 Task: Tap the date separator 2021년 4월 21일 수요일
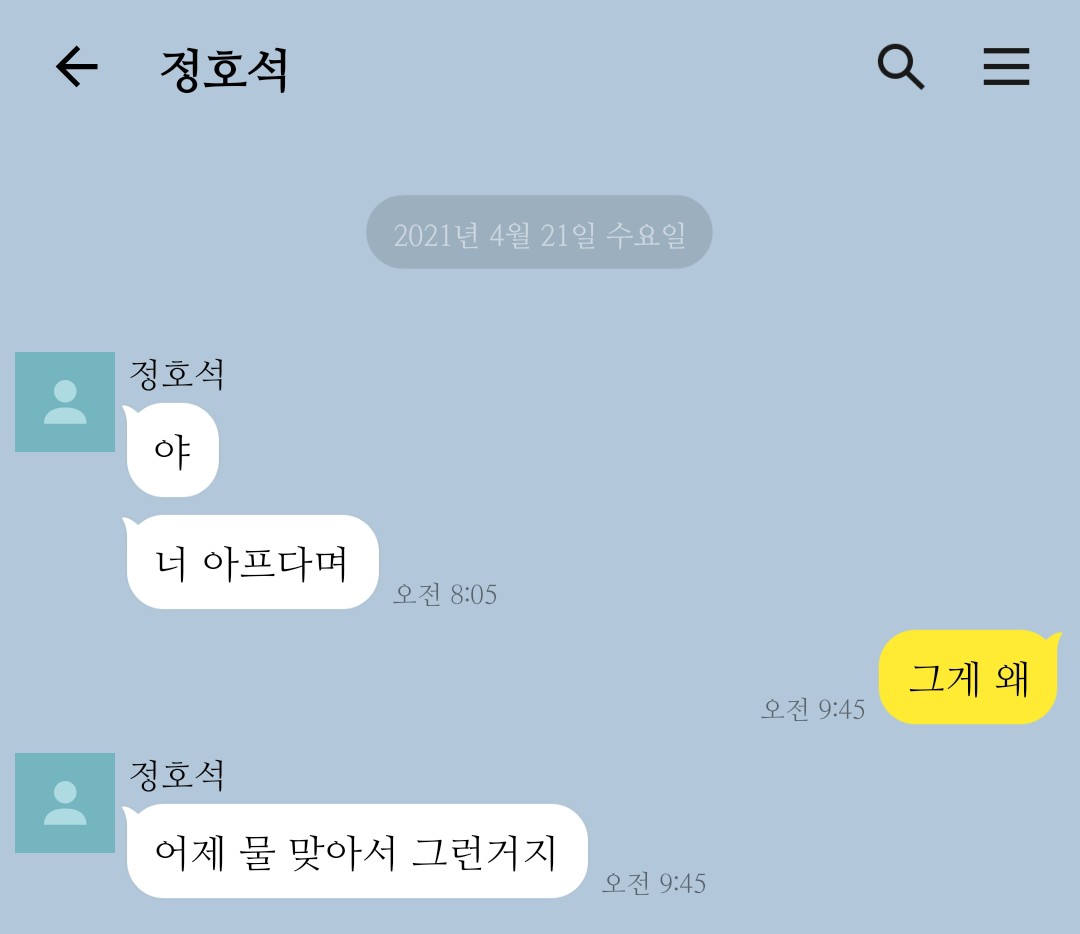click(539, 232)
